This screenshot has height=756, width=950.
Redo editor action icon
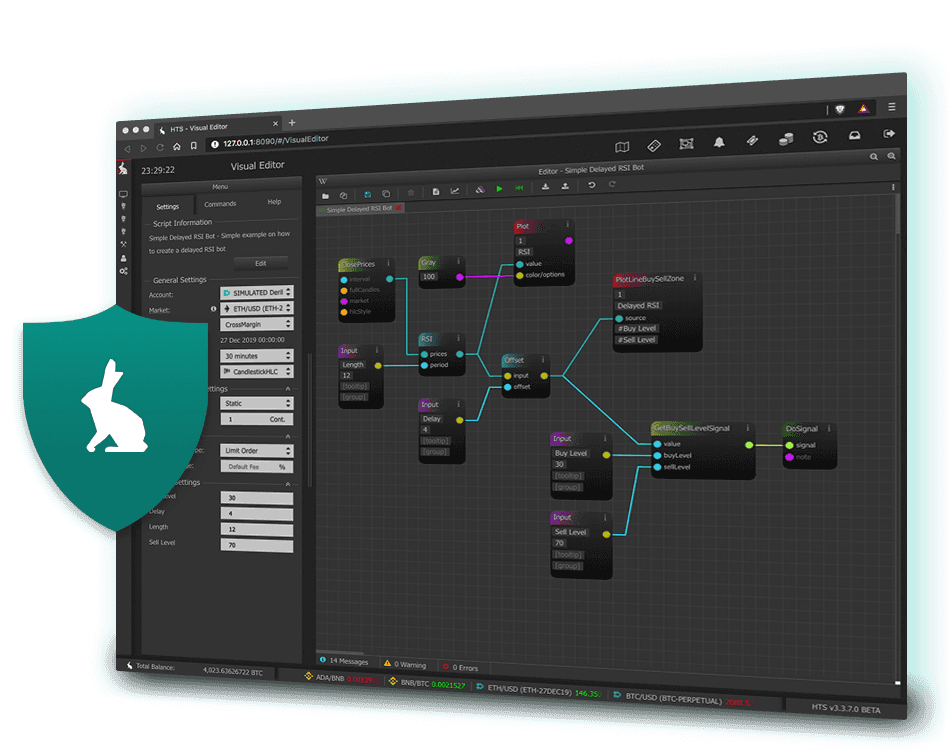pyautogui.click(x=612, y=185)
